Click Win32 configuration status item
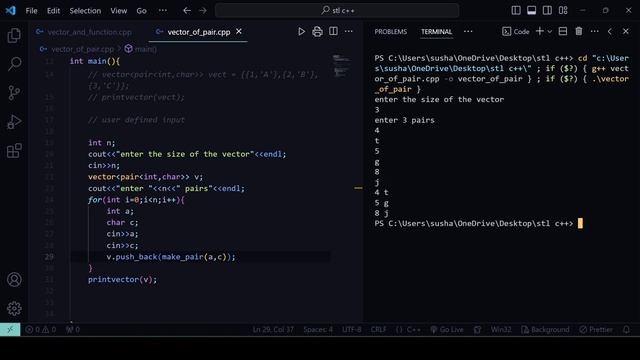The height and width of the screenshot is (360, 640). [501, 329]
